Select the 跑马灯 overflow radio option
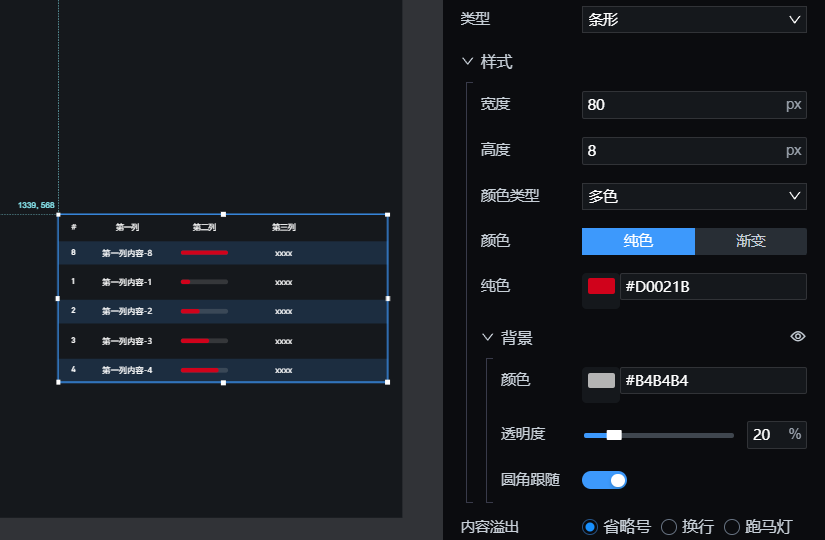This screenshot has height=540, width=825. [x=732, y=527]
